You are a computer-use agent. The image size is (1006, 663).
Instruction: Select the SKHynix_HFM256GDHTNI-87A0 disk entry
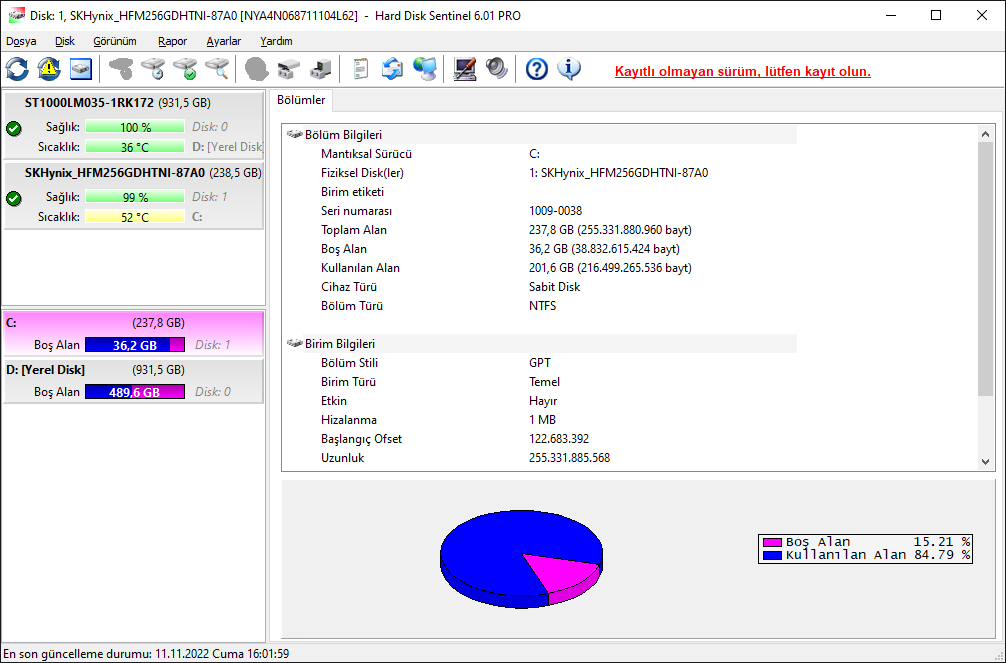point(134,196)
